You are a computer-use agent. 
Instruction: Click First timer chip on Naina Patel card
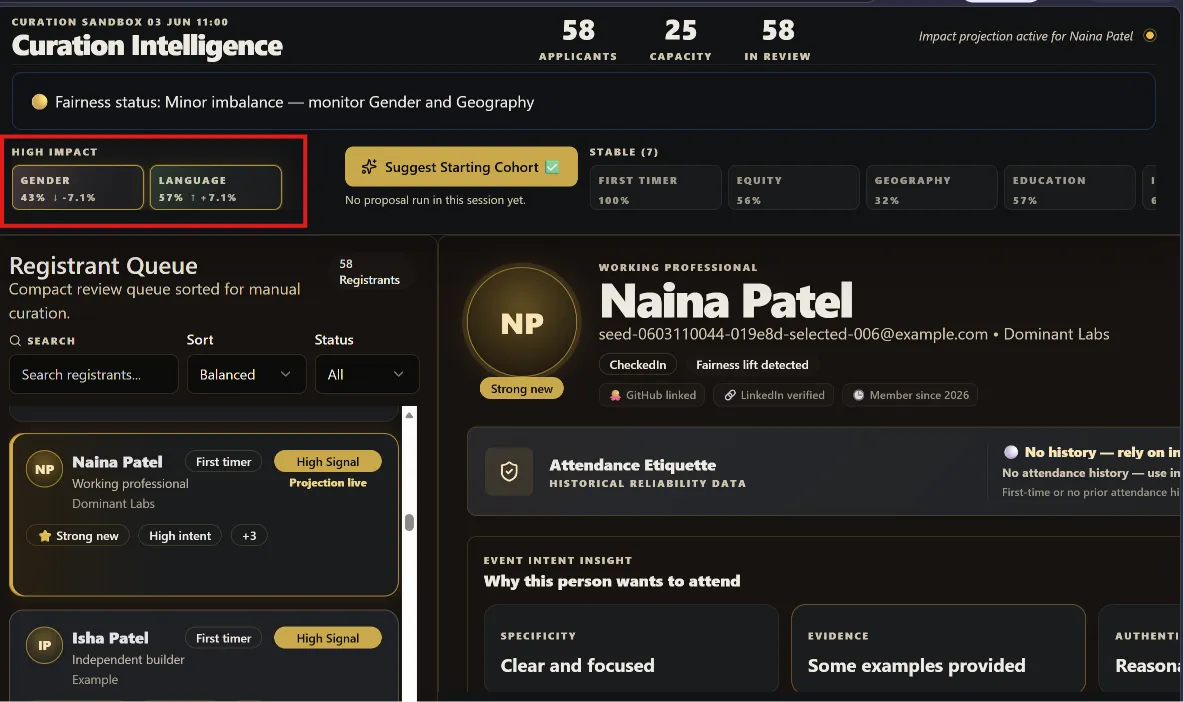click(224, 461)
